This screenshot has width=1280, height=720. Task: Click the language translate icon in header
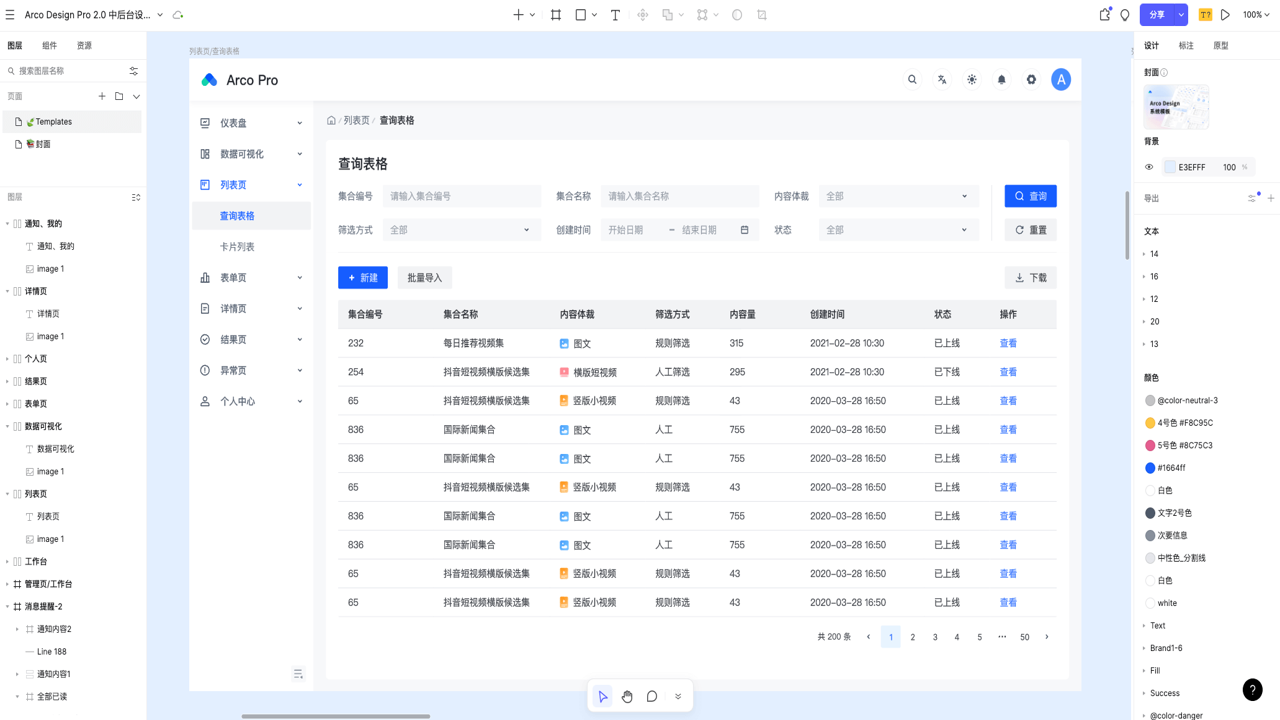[942, 80]
